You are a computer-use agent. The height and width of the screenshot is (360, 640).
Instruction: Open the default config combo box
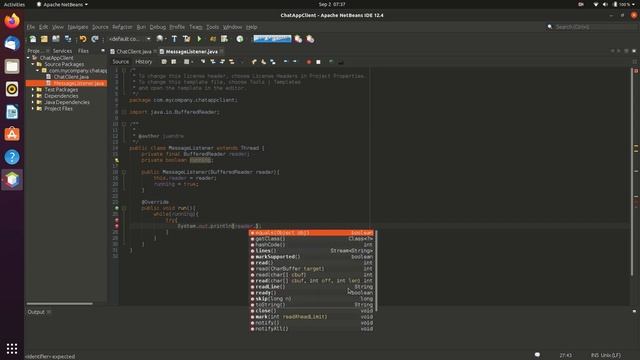(x=129, y=39)
